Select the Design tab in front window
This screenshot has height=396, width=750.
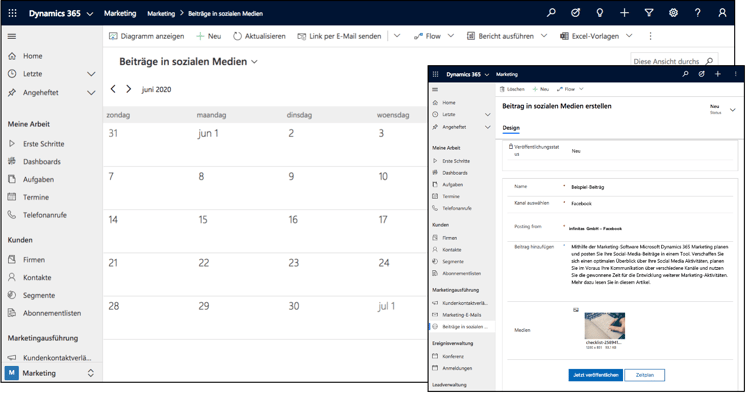coord(511,128)
